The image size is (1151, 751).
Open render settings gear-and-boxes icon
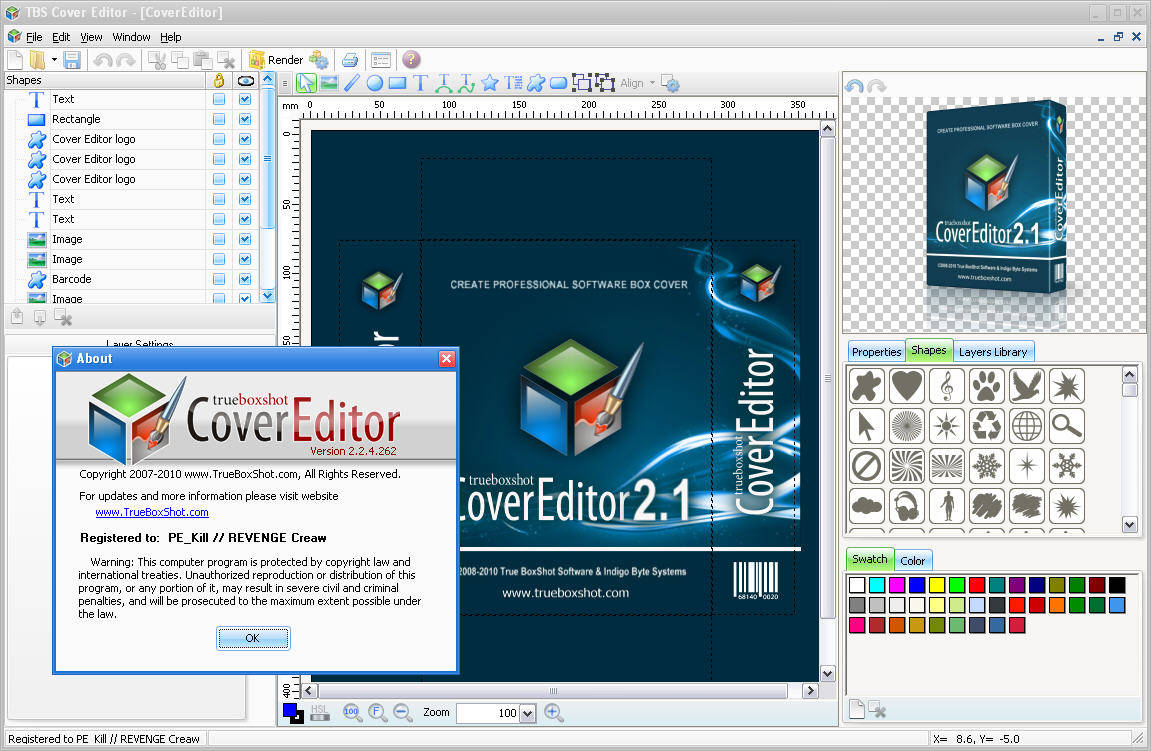coord(319,60)
